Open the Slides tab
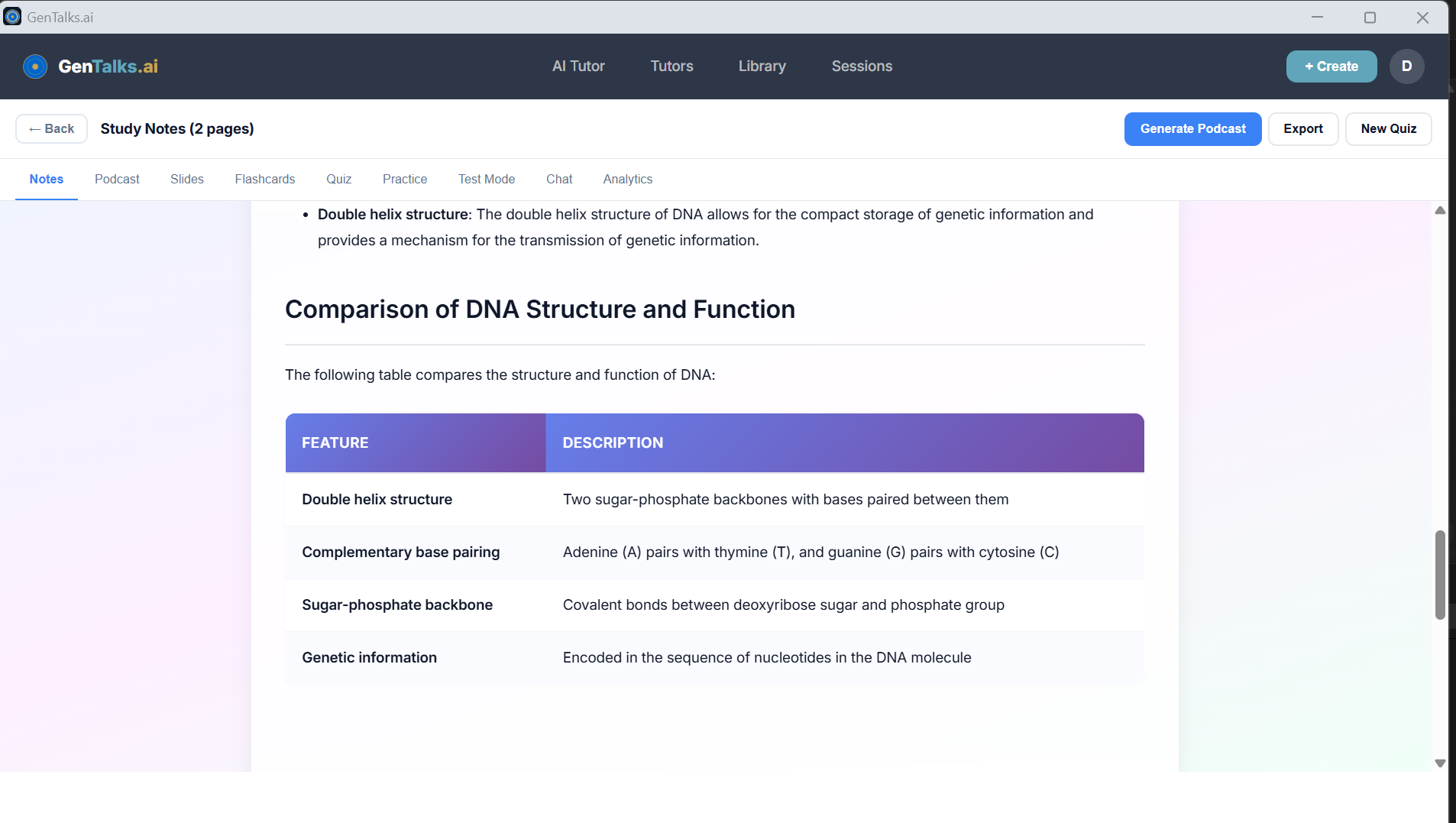This screenshot has height=823, width=1456. tap(187, 179)
